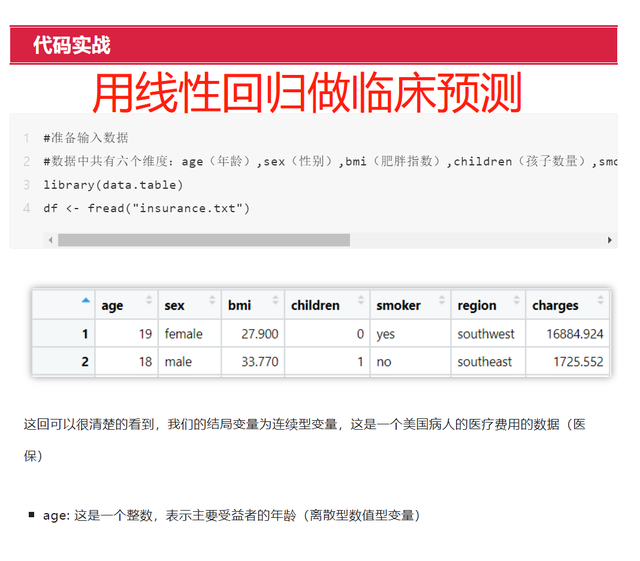Click line number 4 in code block
This screenshot has height=561, width=640.
(x=27, y=208)
